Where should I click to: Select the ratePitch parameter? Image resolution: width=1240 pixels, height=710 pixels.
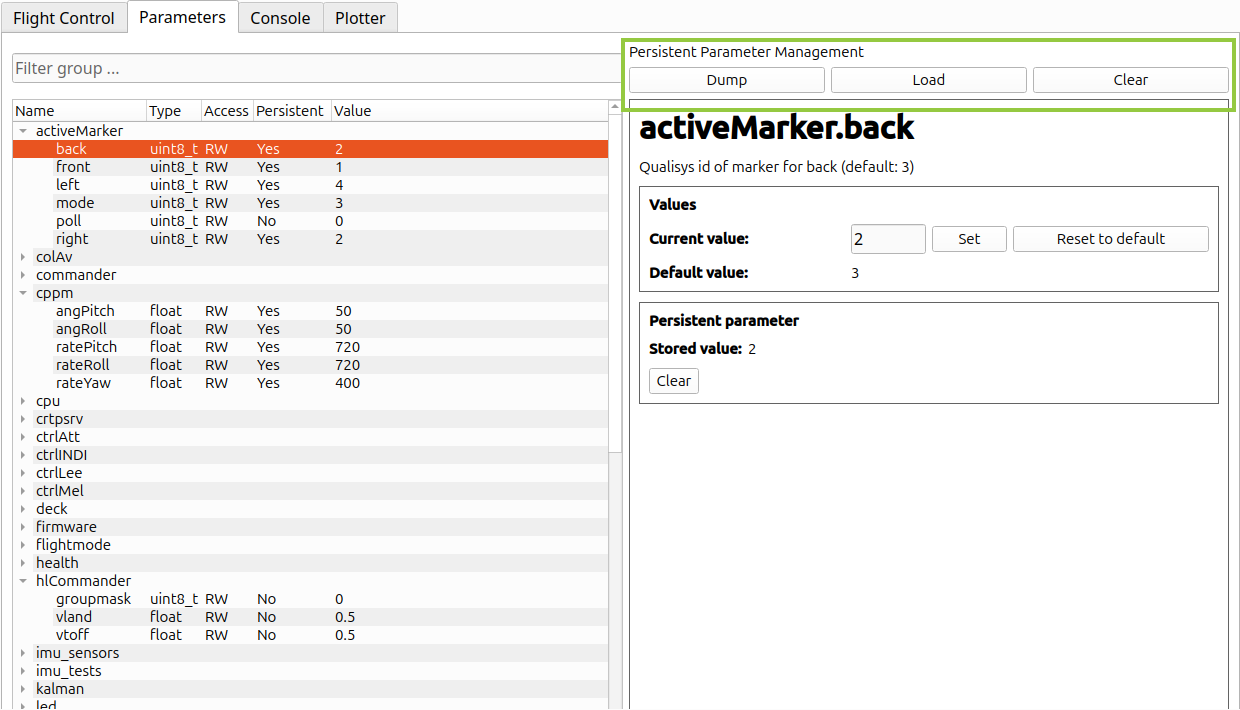[x=310, y=347]
